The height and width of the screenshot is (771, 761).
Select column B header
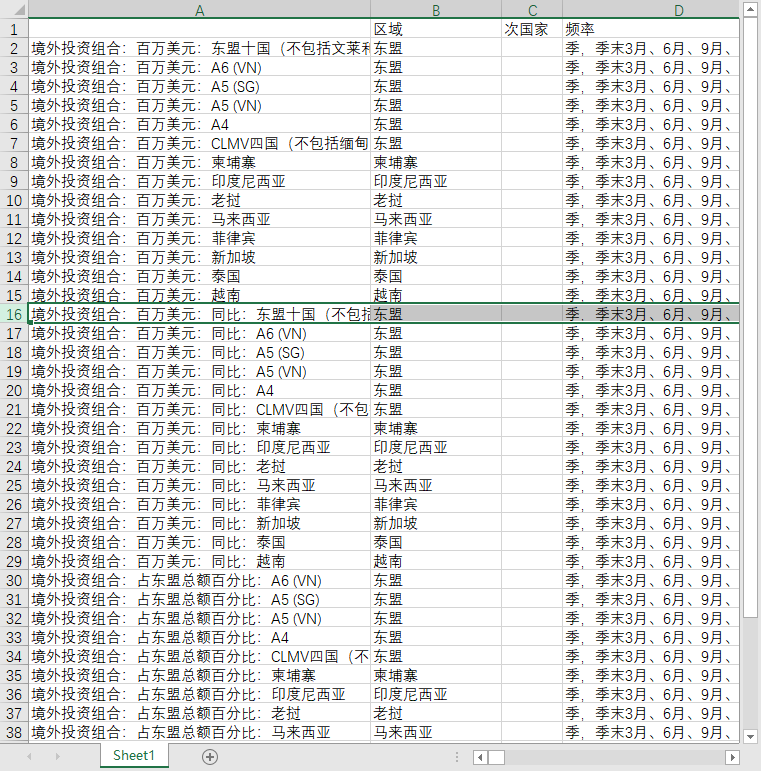click(436, 10)
